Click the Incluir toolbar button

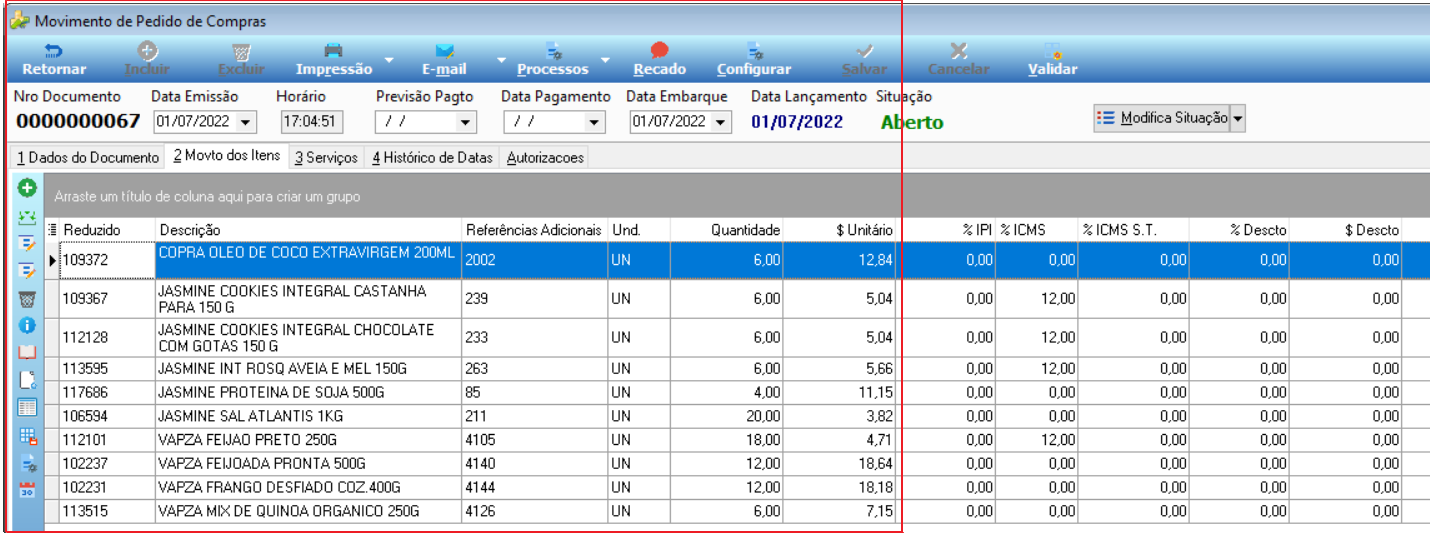pyautogui.click(x=147, y=60)
